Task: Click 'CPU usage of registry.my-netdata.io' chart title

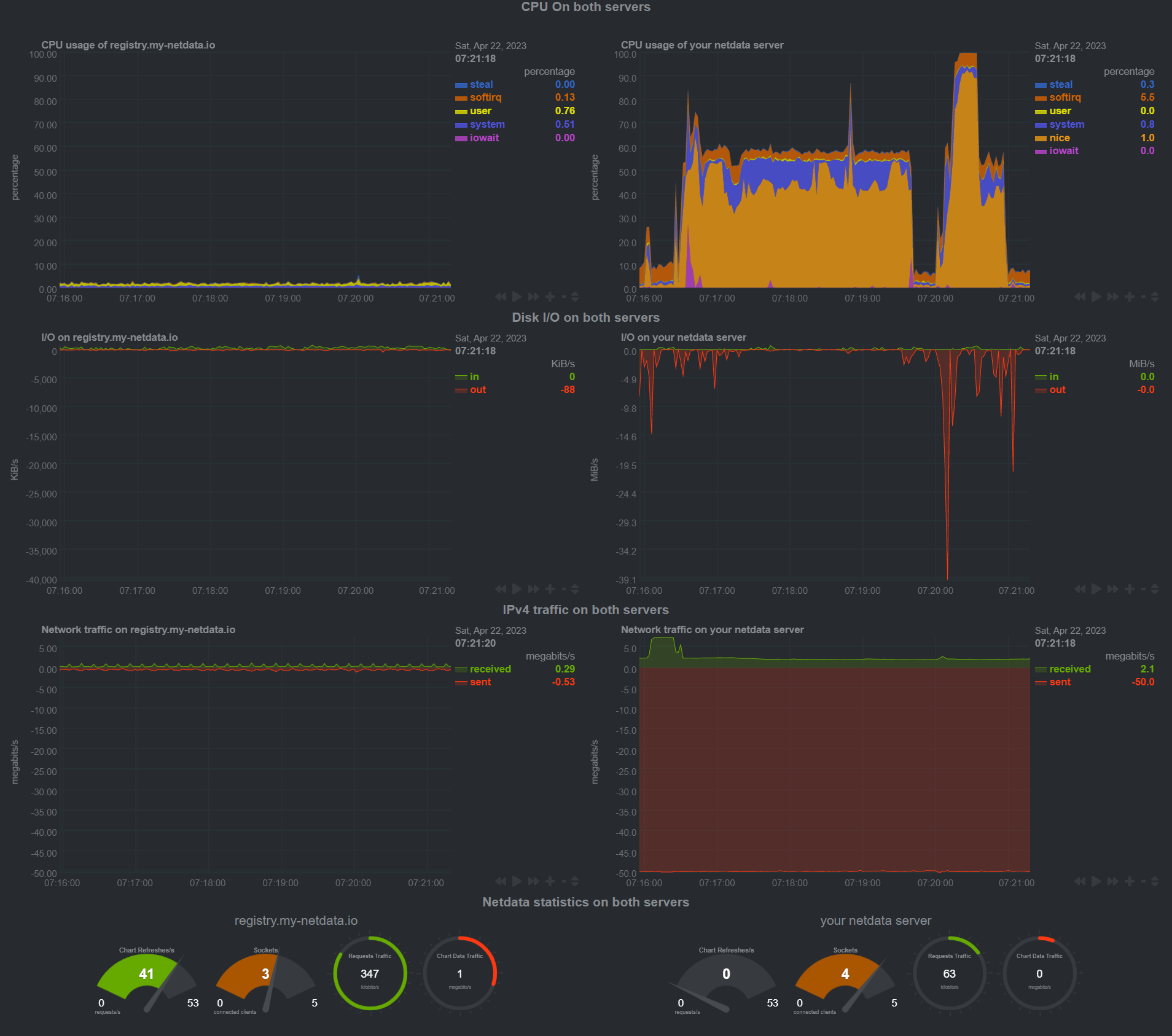Action: pos(128,45)
